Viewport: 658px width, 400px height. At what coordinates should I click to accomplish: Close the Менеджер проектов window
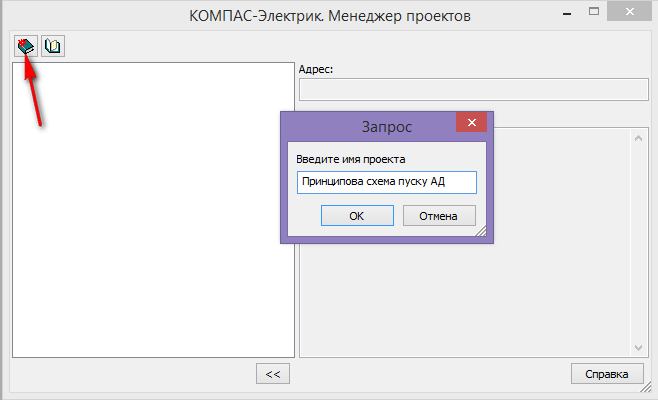tap(629, 11)
